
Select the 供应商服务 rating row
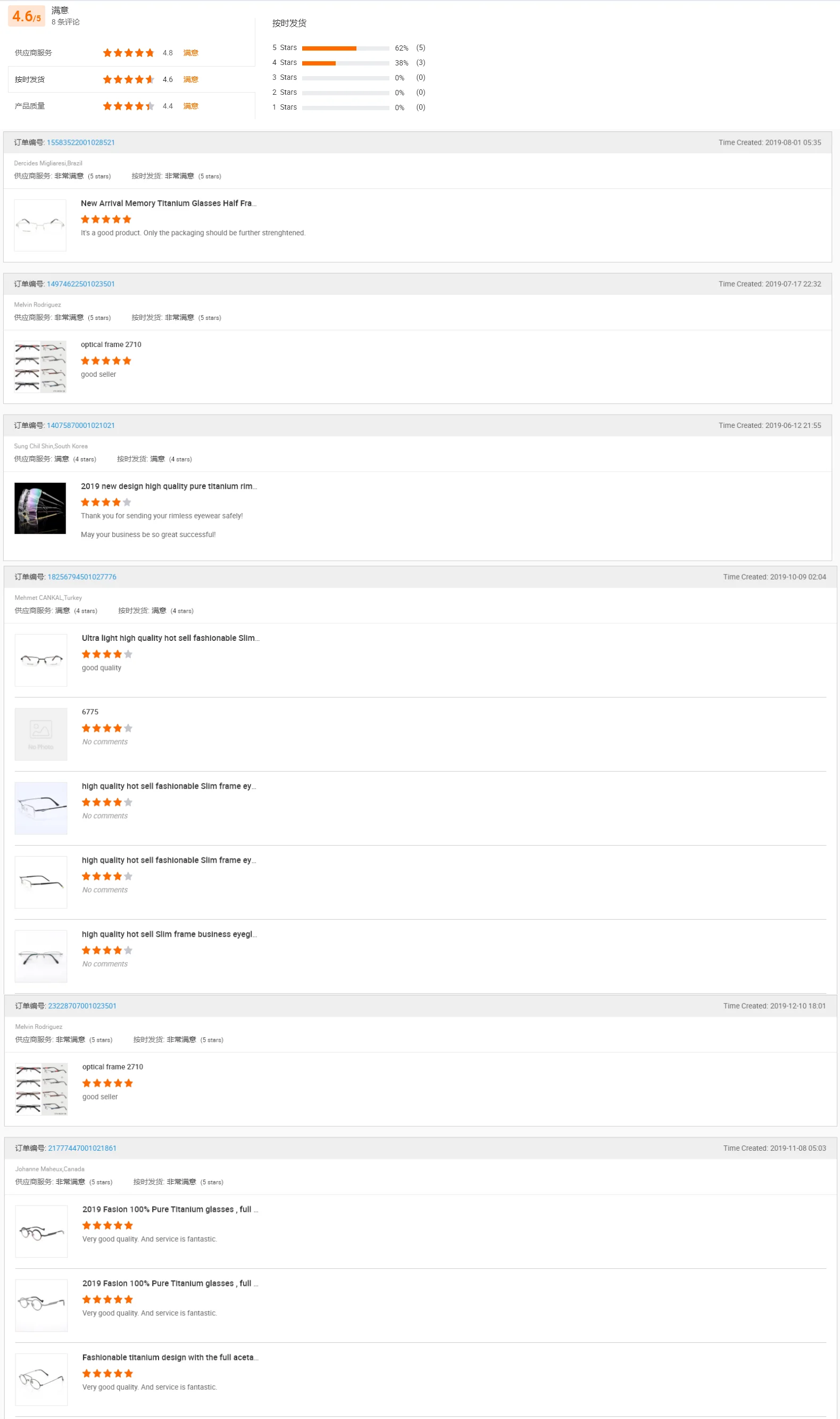[131, 53]
